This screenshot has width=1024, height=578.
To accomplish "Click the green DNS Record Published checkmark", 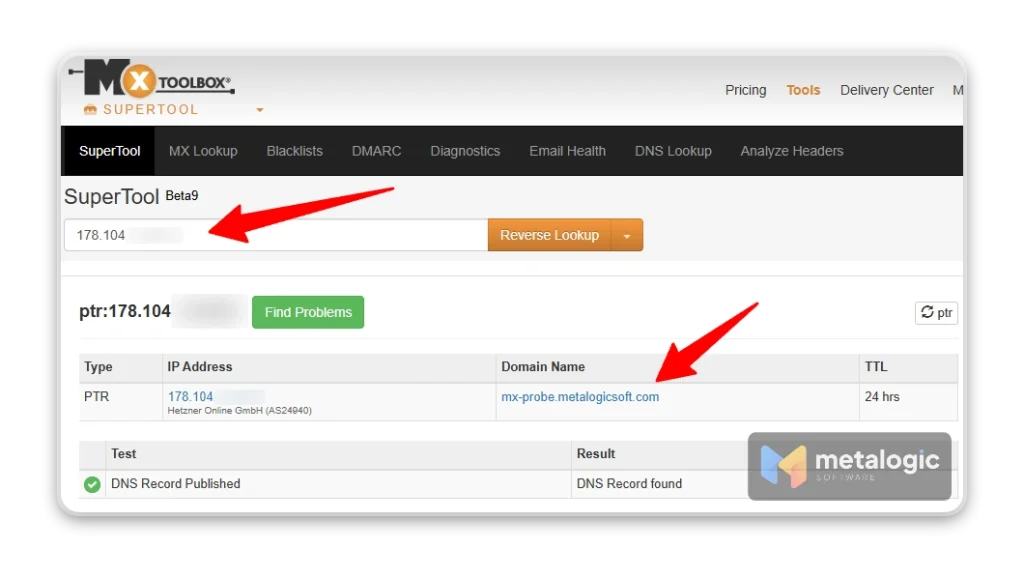I will (92, 484).
